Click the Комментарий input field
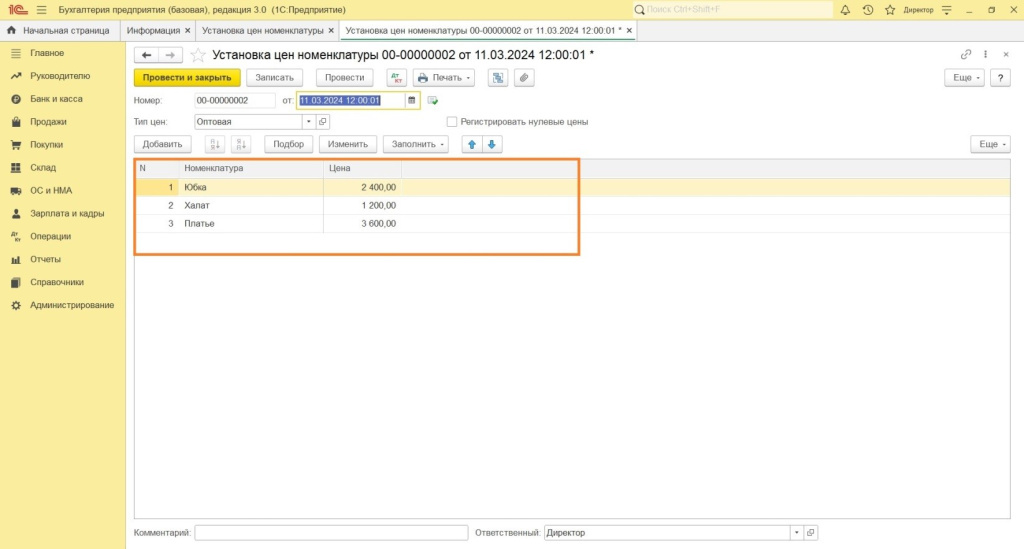The image size is (1024, 549). tap(331, 533)
